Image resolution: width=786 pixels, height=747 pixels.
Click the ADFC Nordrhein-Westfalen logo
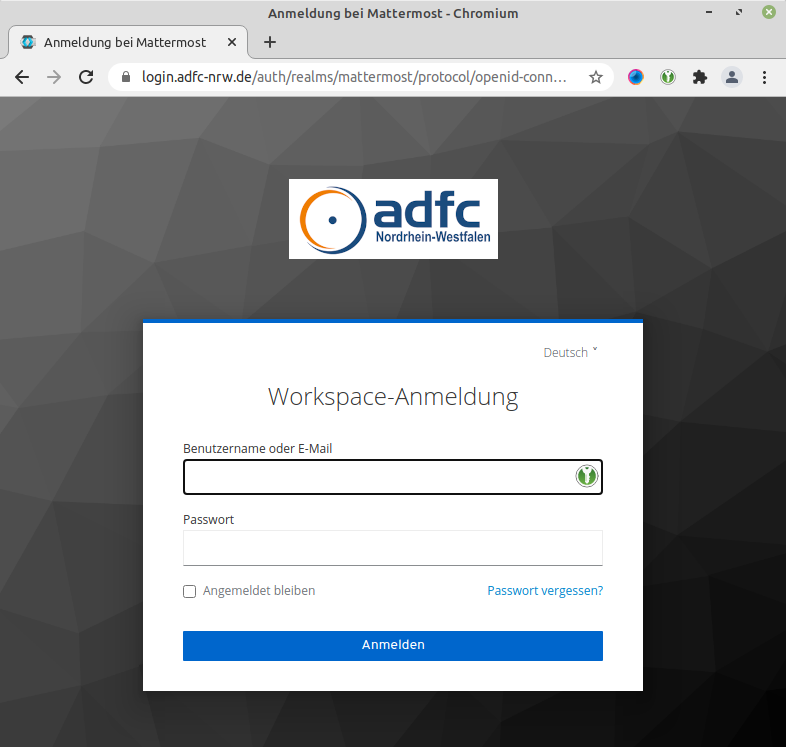click(394, 219)
